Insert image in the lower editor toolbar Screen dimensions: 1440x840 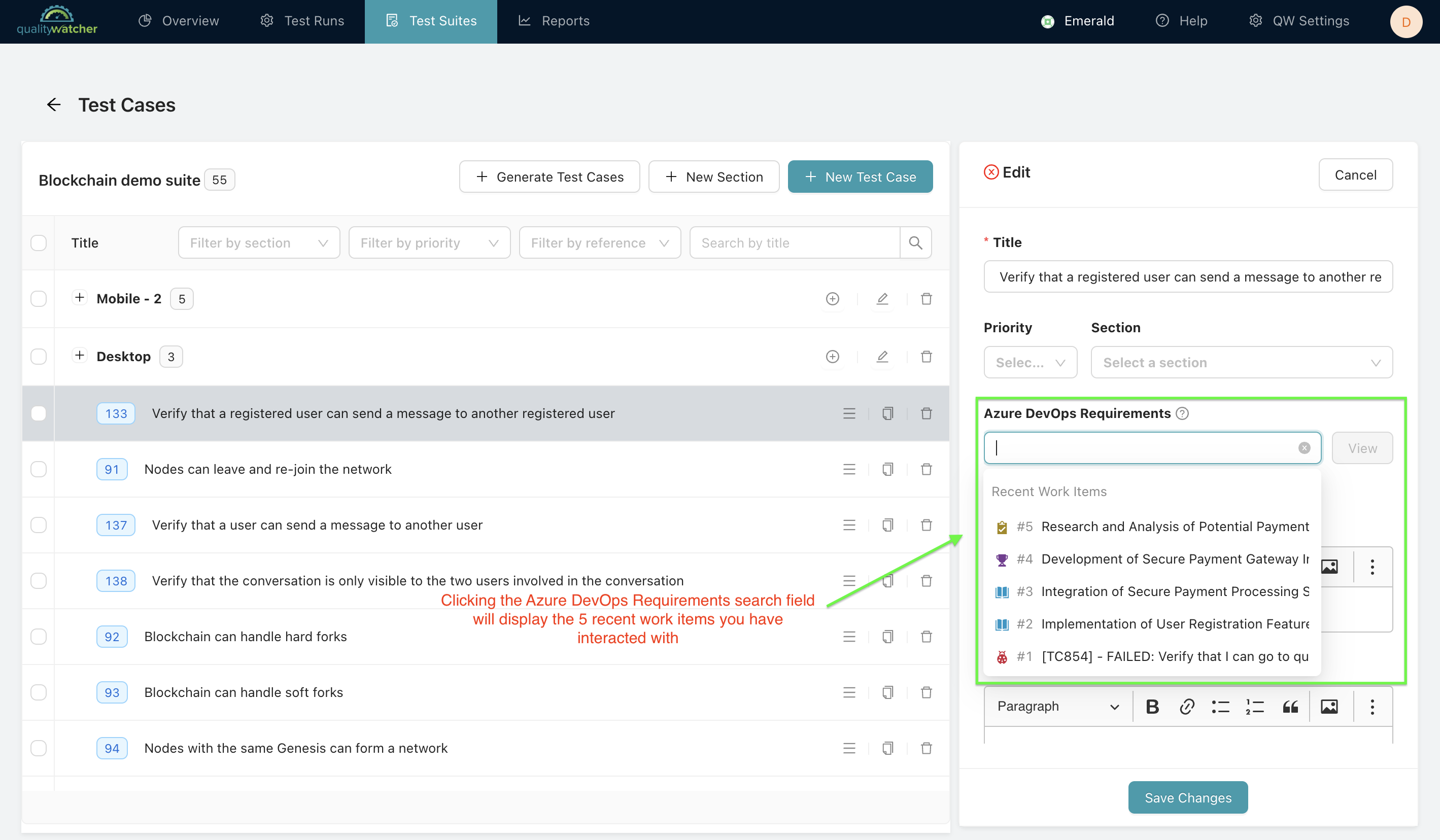pyautogui.click(x=1329, y=707)
